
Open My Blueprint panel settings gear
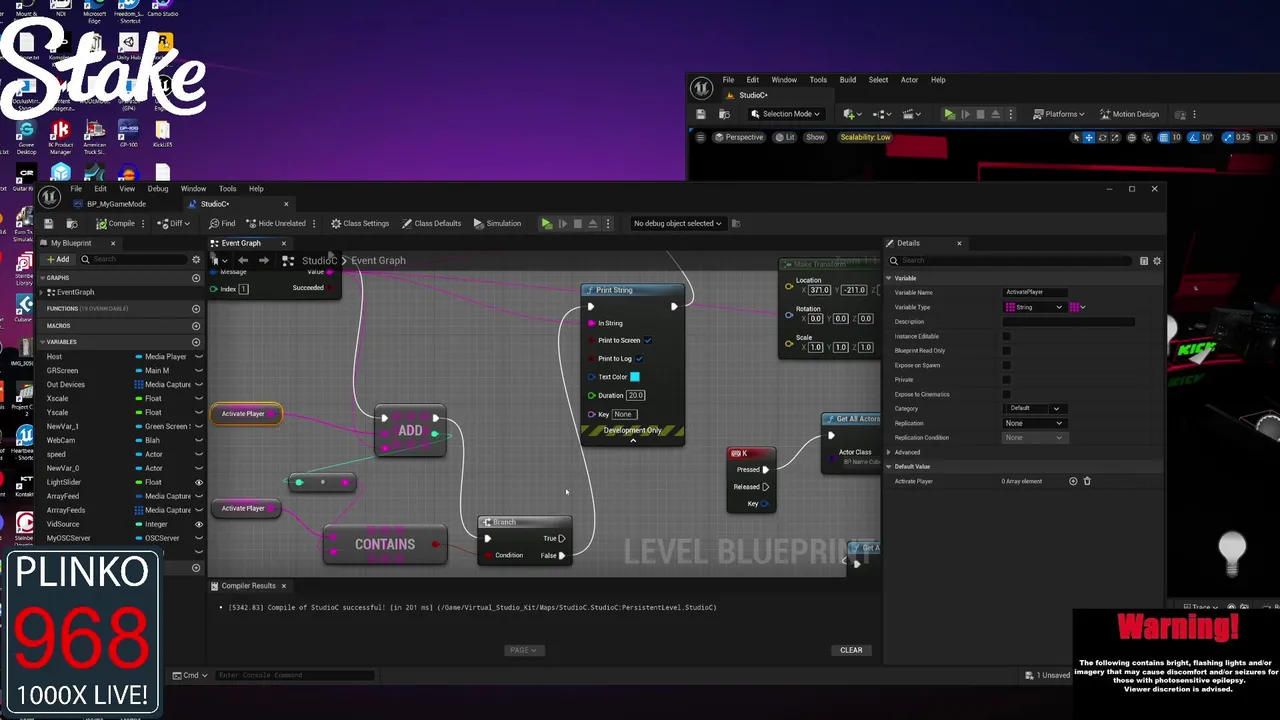coord(196,259)
